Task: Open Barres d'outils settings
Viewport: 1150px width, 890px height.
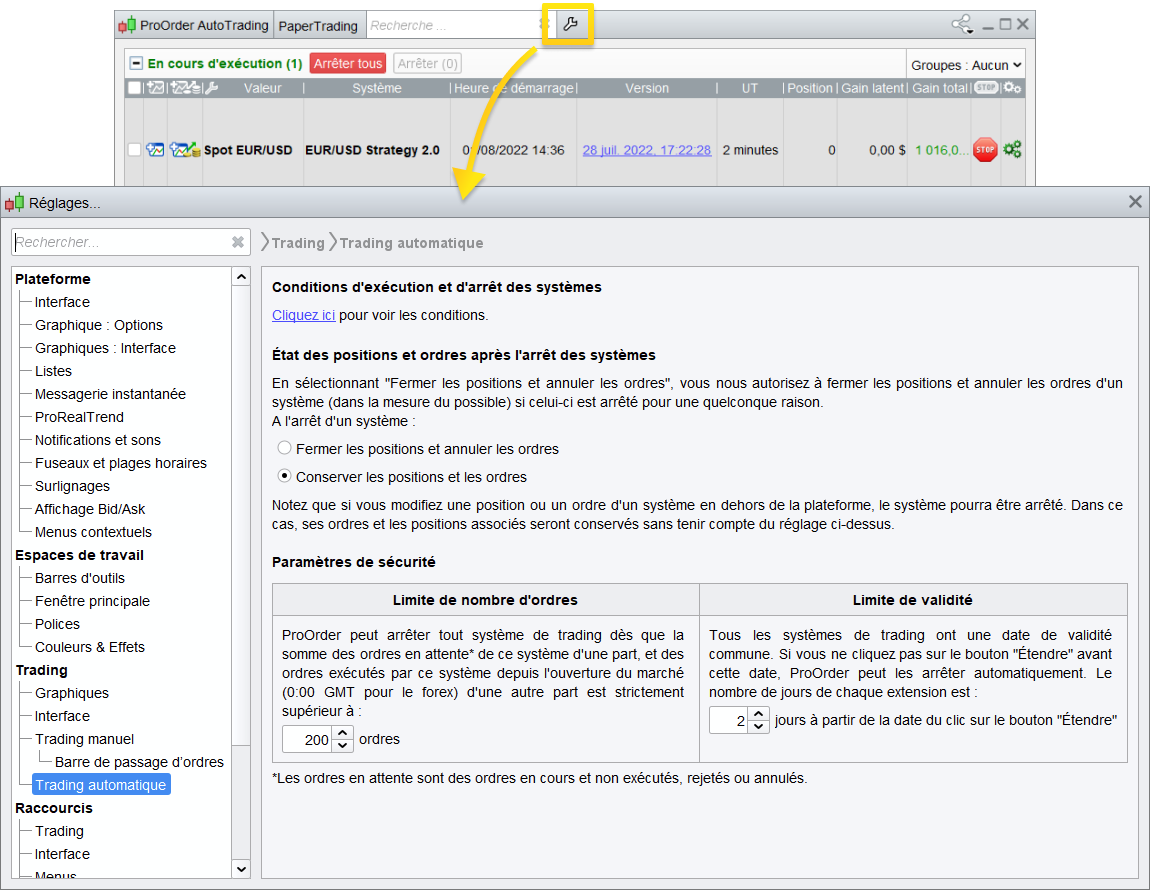Action: coord(80,578)
